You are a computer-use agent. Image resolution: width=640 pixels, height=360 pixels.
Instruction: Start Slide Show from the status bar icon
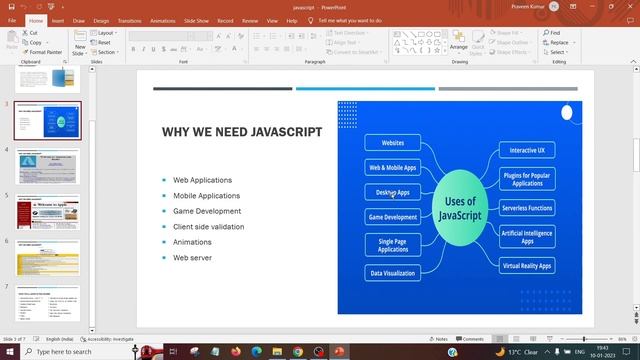tap(550, 339)
